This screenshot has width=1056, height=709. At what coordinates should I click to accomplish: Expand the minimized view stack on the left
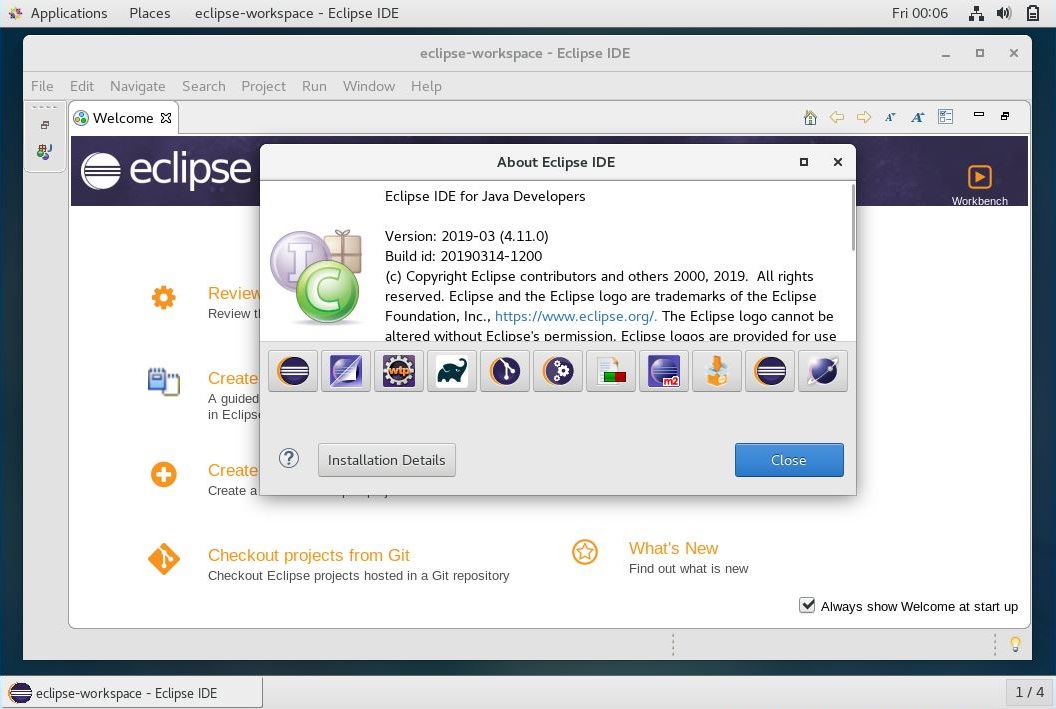(44, 125)
